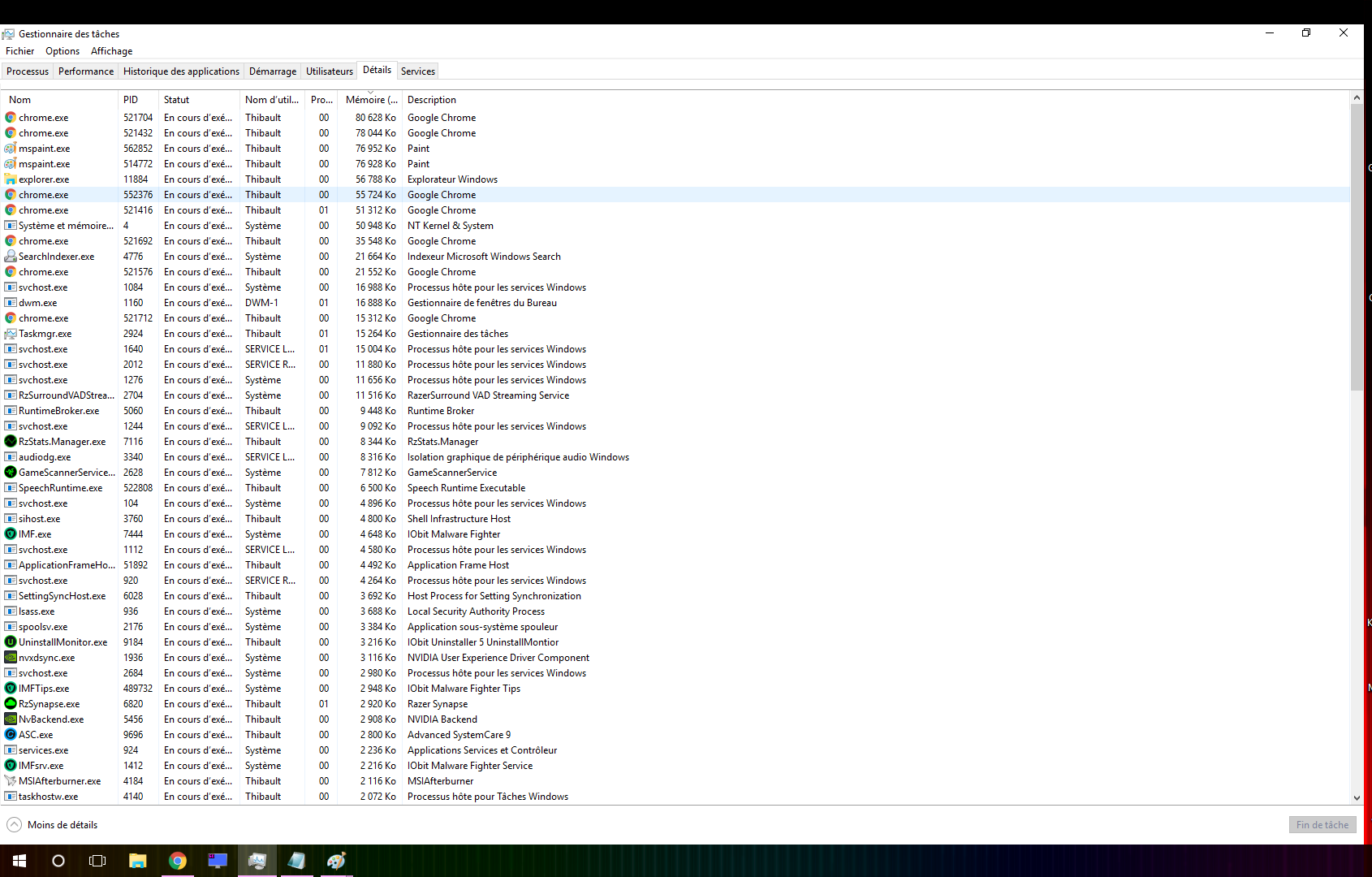Select the SpeechRuntime.exe process
The height and width of the screenshot is (877, 1372).
coord(676,488)
